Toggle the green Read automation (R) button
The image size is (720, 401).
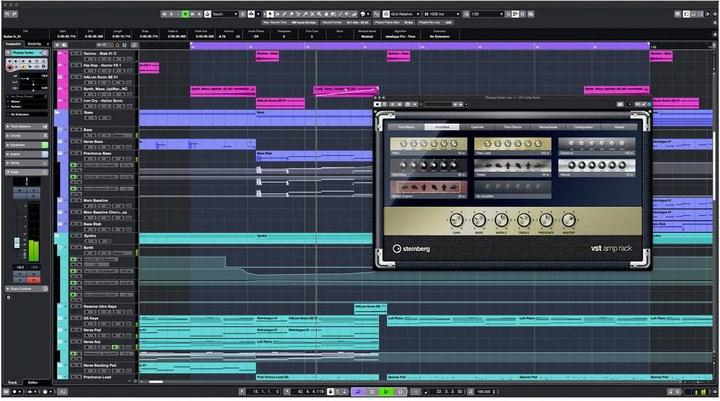click(x=185, y=14)
